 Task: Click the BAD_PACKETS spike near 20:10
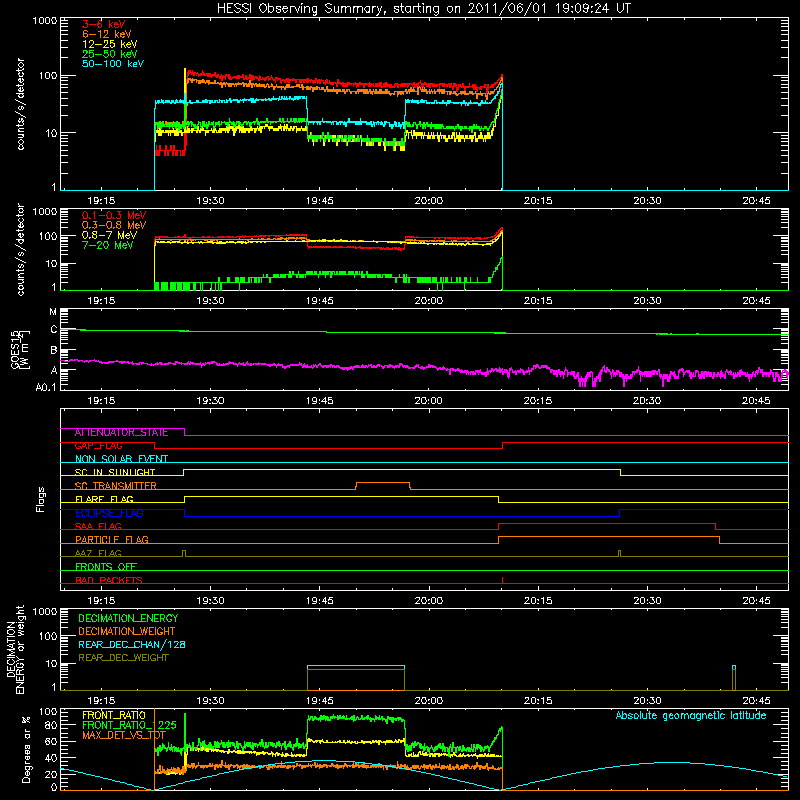pos(503,580)
